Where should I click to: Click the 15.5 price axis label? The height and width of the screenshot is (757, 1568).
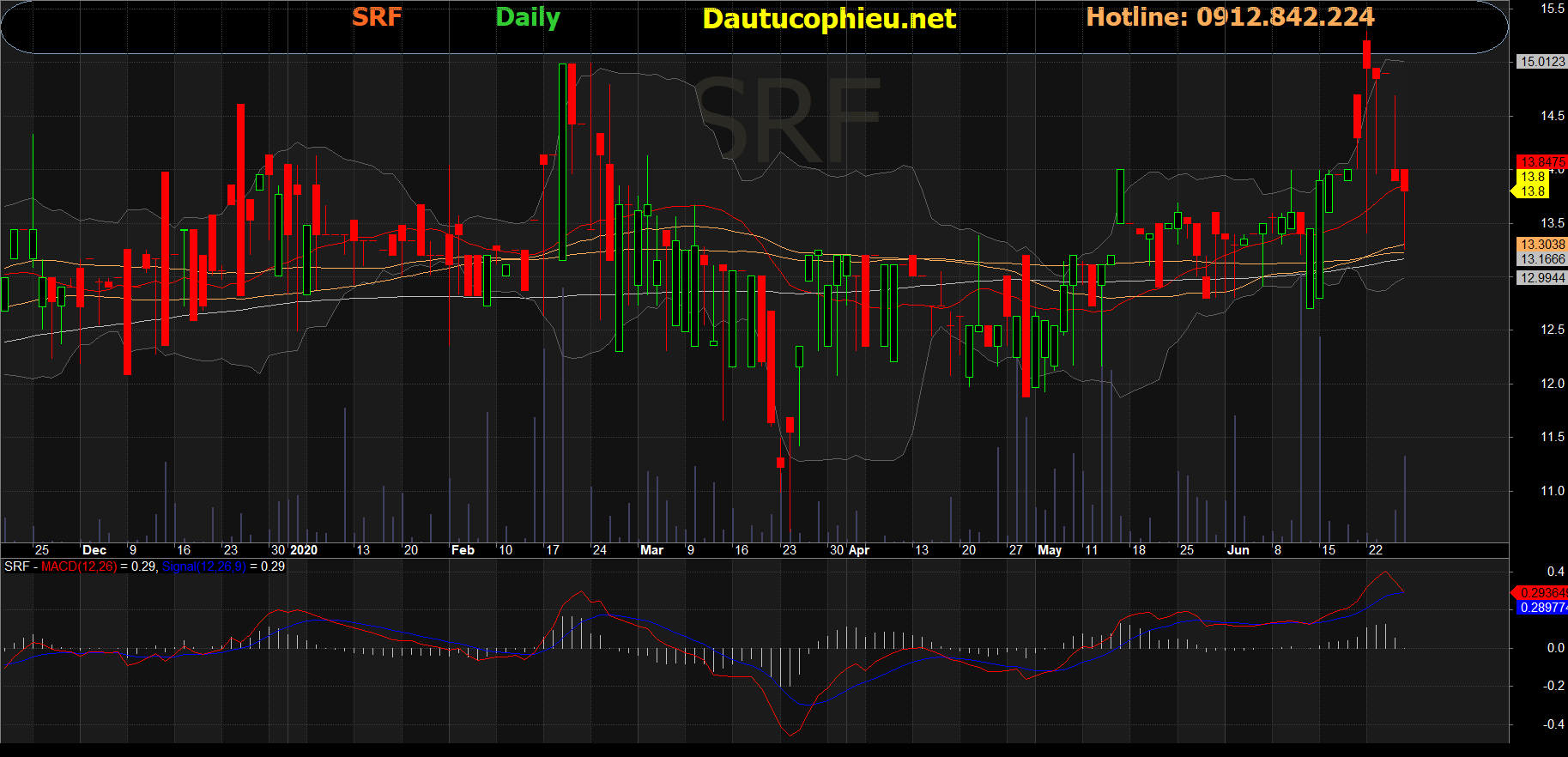pyautogui.click(x=1553, y=9)
